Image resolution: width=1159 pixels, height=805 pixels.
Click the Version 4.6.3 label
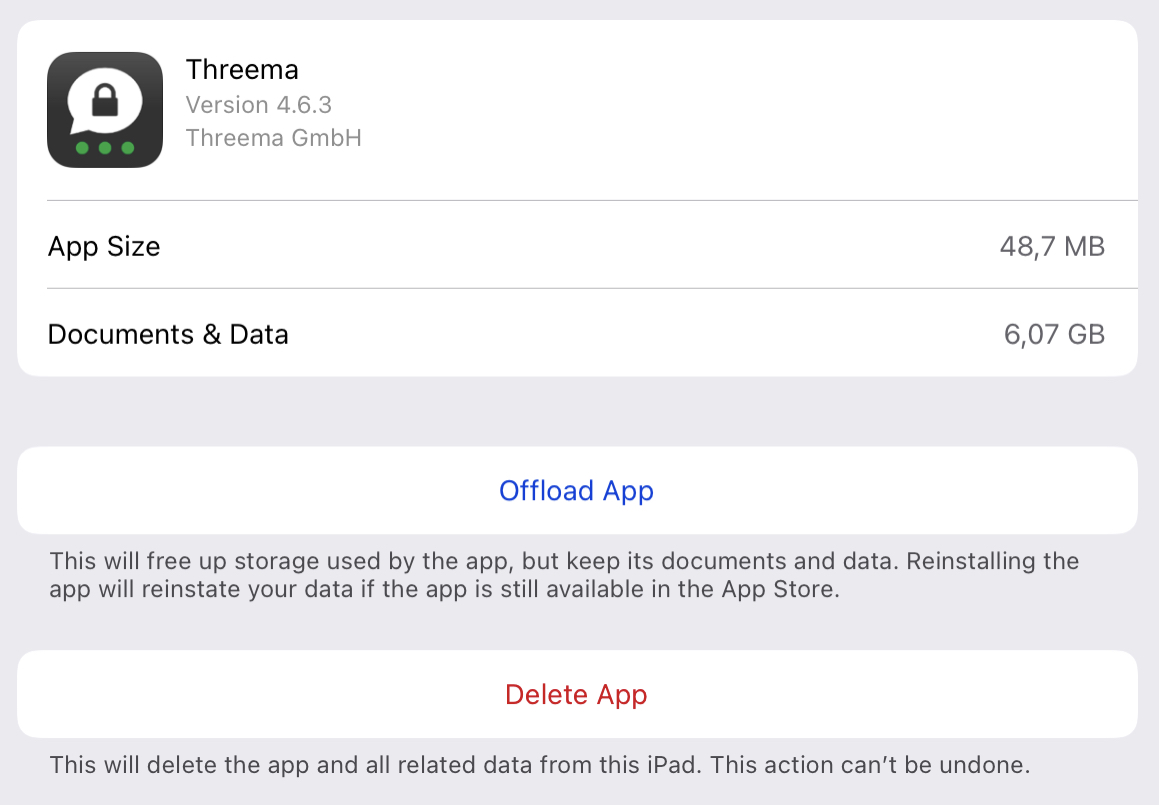259,104
